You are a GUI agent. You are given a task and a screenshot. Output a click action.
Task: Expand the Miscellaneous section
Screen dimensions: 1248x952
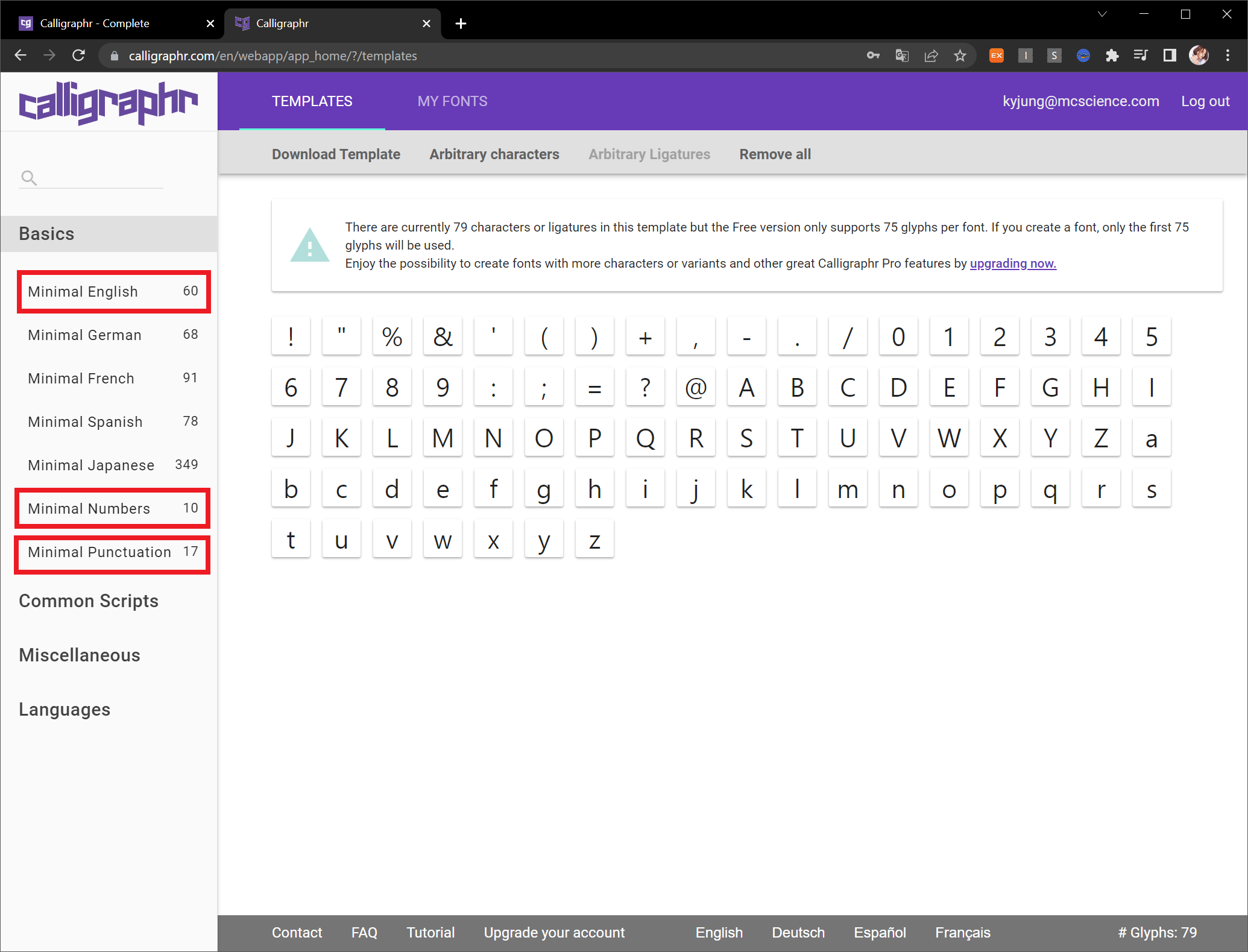[80, 655]
